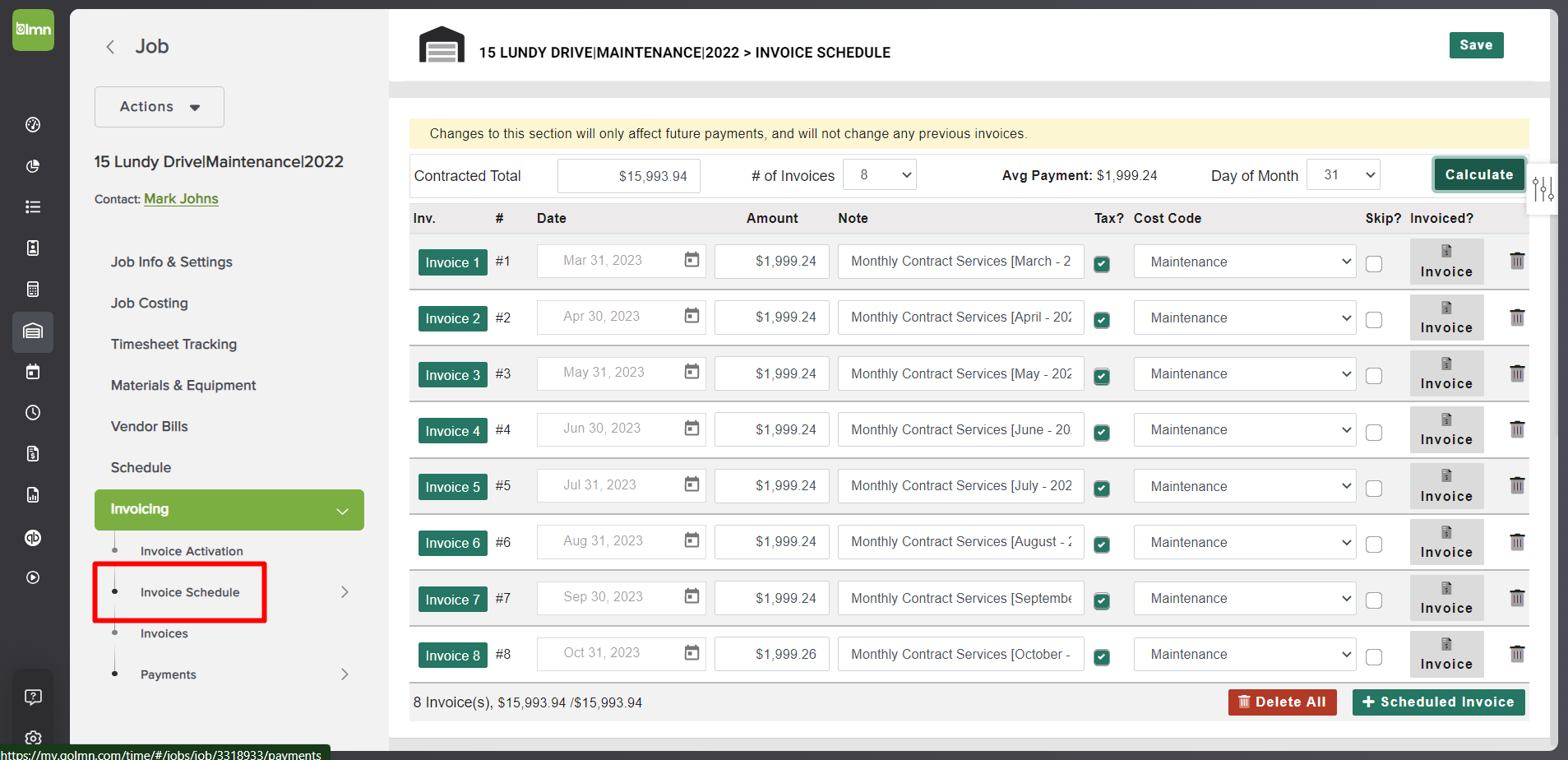1568x760 pixels.
Task: Delete Invoice 8 row with trash icon
Action: coord(1517,653)
